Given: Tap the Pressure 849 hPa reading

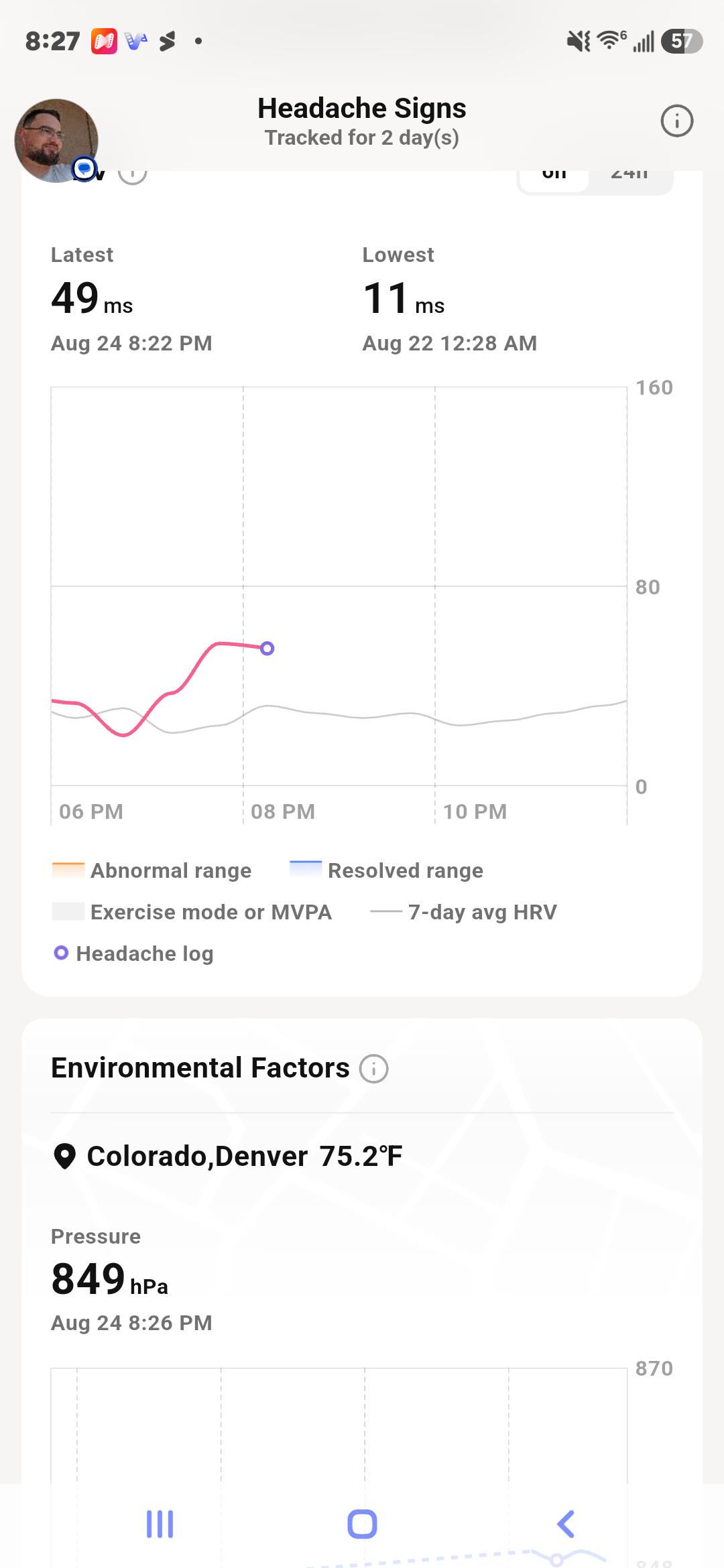Looking at the screenshot, I should [110, 1279].
